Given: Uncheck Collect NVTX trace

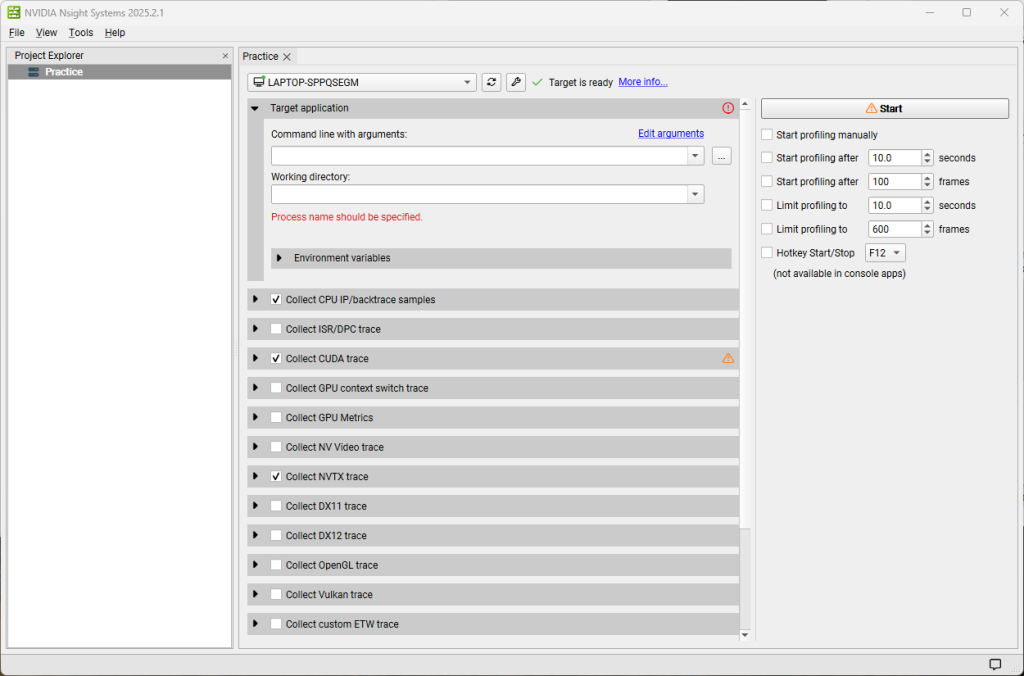Looking at the screenshot, I should pyautogui.click(x=276, y=477).
